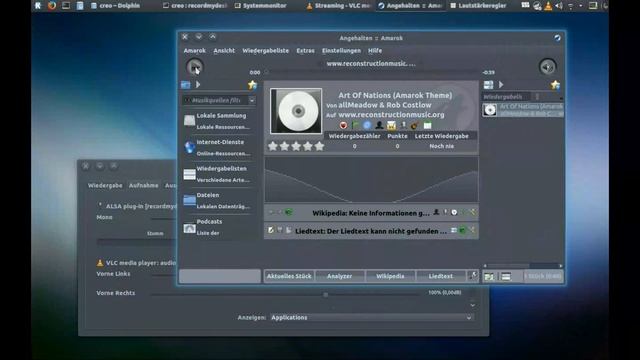Click the playlist pane home icon
The width and height of the screenshot is (640, 360).
[x=489, y=85]
